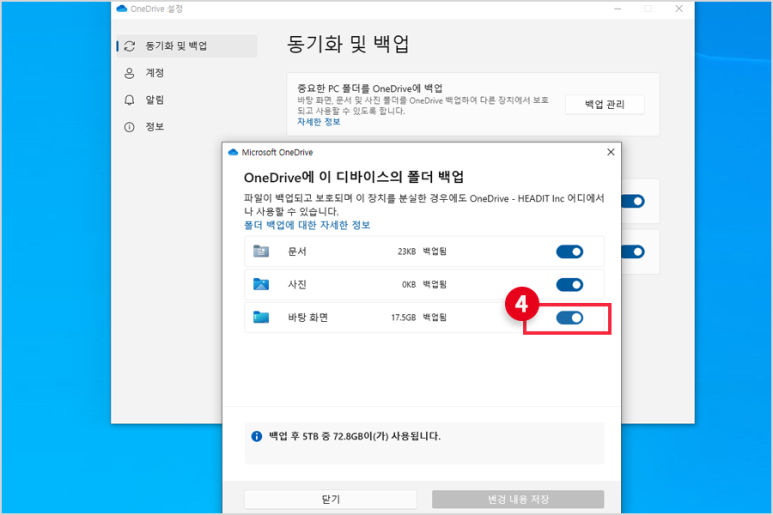Click the 바탕 화면 folder icon
Screen dimensions: 773x515
coord(261,317)
